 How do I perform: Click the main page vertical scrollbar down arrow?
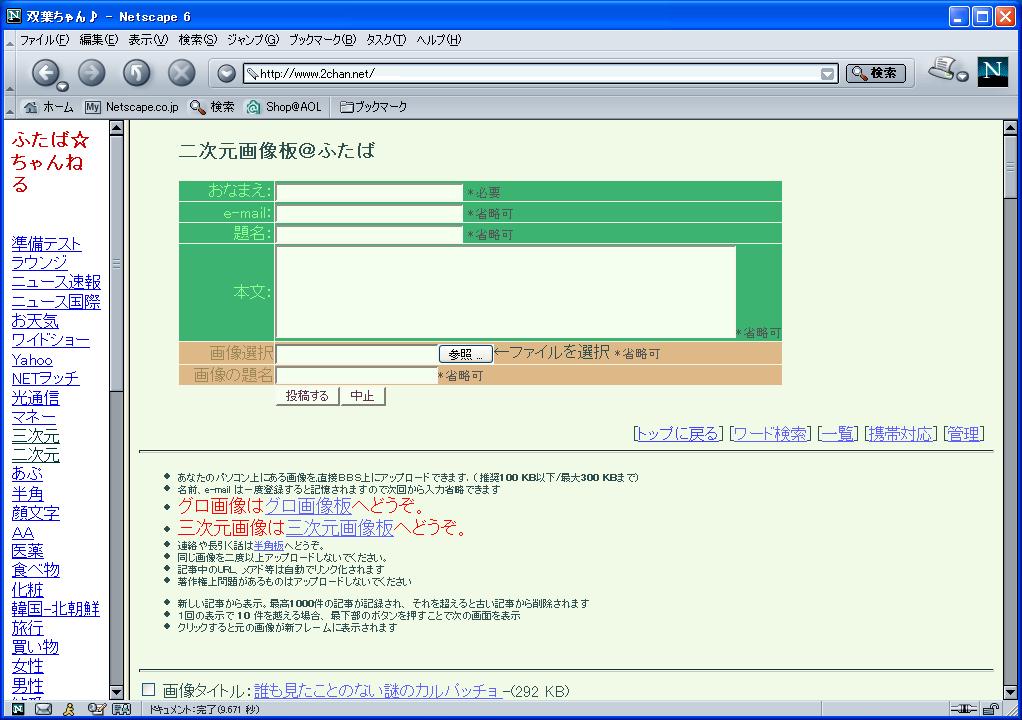pos(1010,691)
